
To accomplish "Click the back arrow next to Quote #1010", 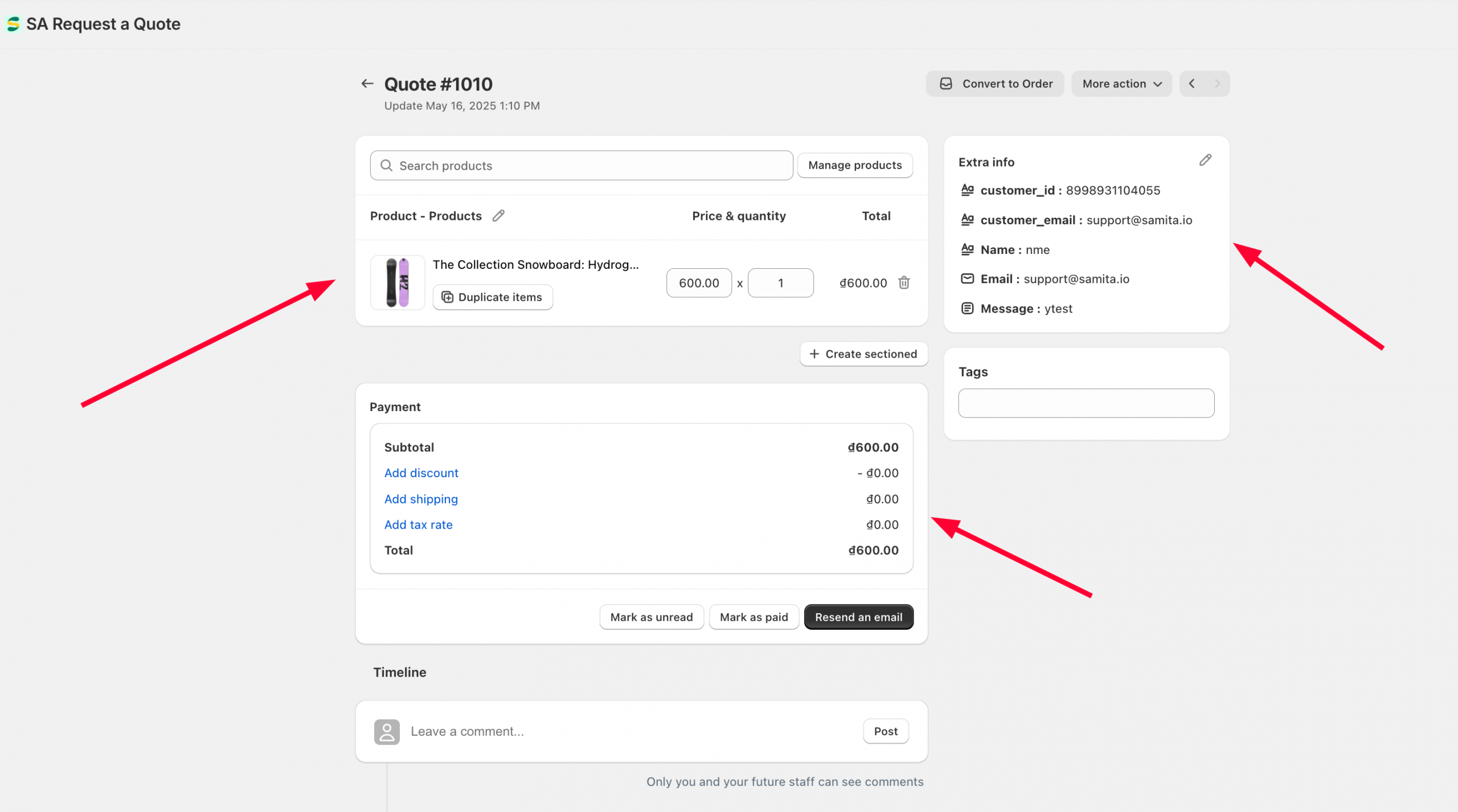I will pos(367,84).
